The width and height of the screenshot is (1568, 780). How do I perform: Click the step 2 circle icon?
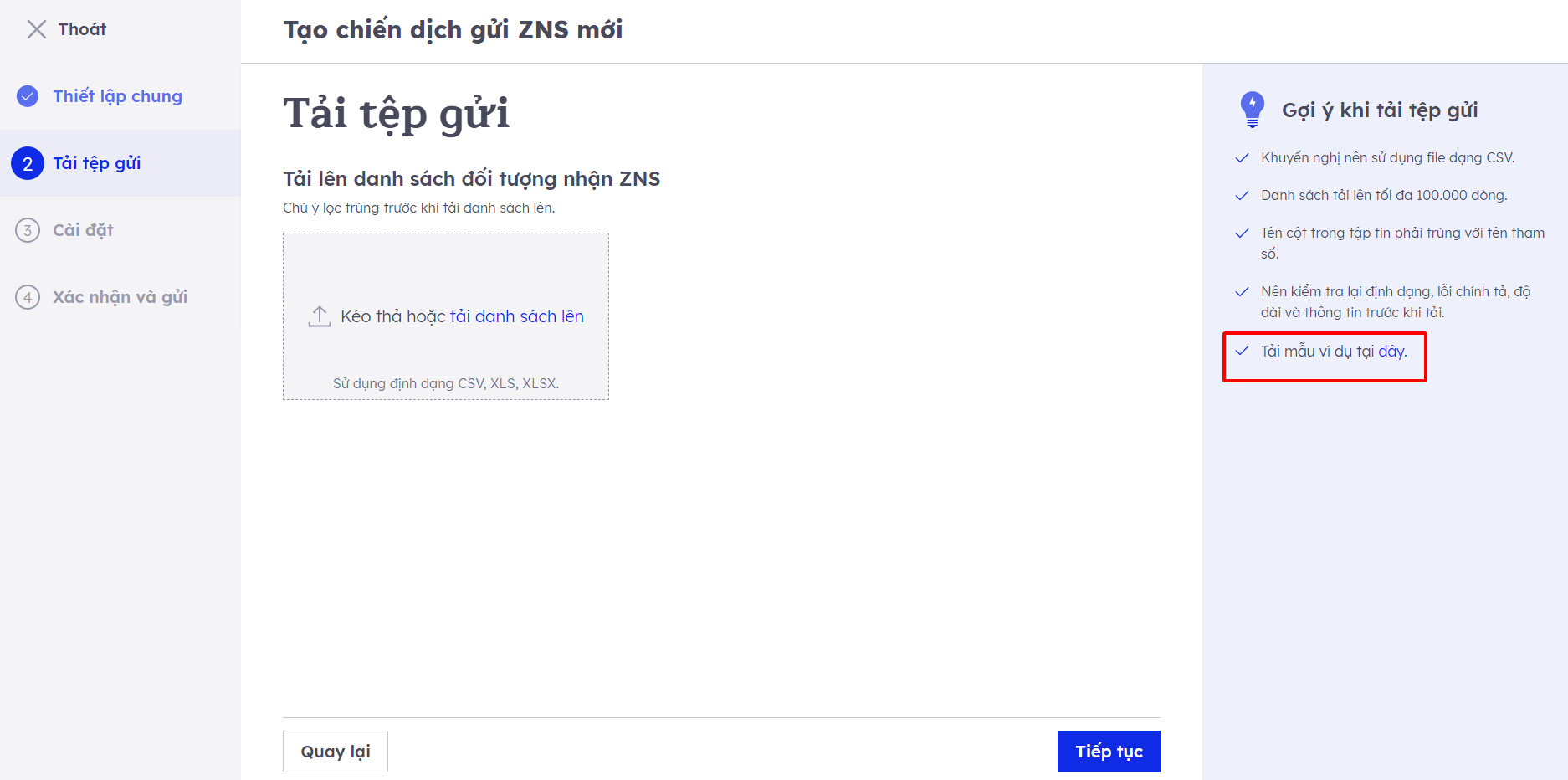click(28, 163)
